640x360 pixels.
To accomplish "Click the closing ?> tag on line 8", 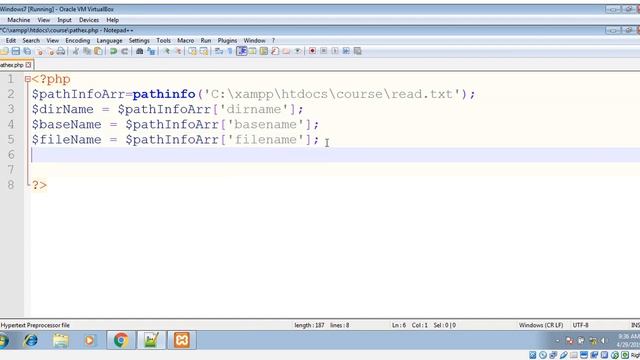I will click(x=40, y=185).
